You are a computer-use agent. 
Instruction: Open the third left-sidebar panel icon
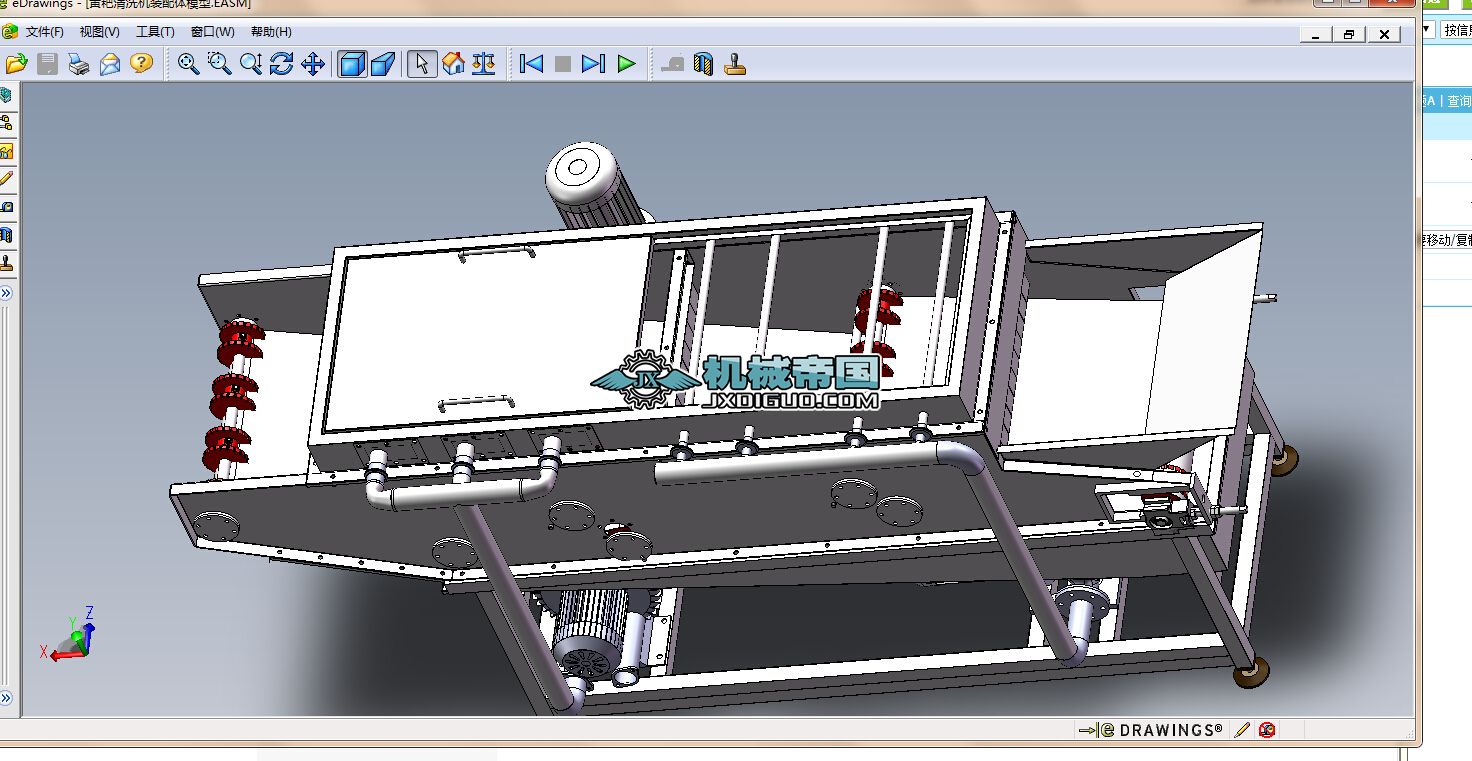click(6, 151)
